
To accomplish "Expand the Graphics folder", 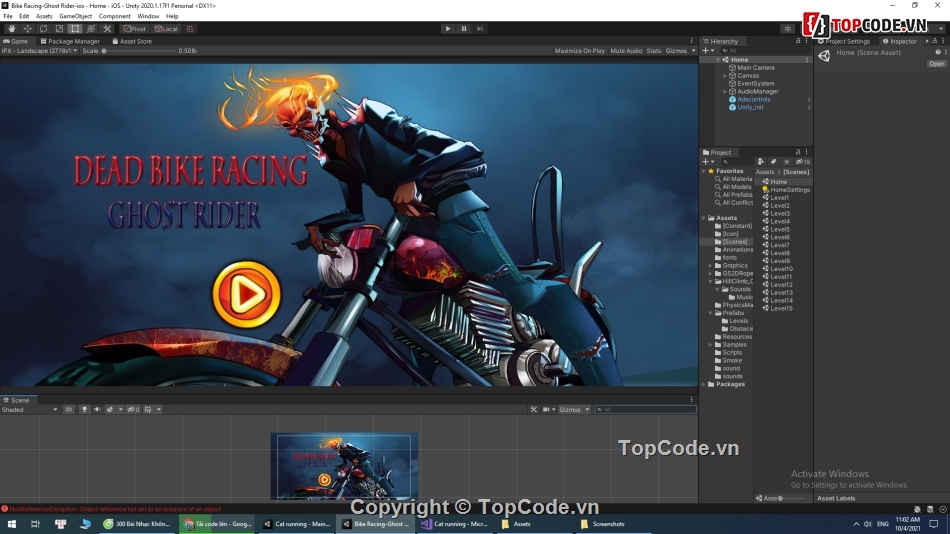I will [x=711, y=265].
